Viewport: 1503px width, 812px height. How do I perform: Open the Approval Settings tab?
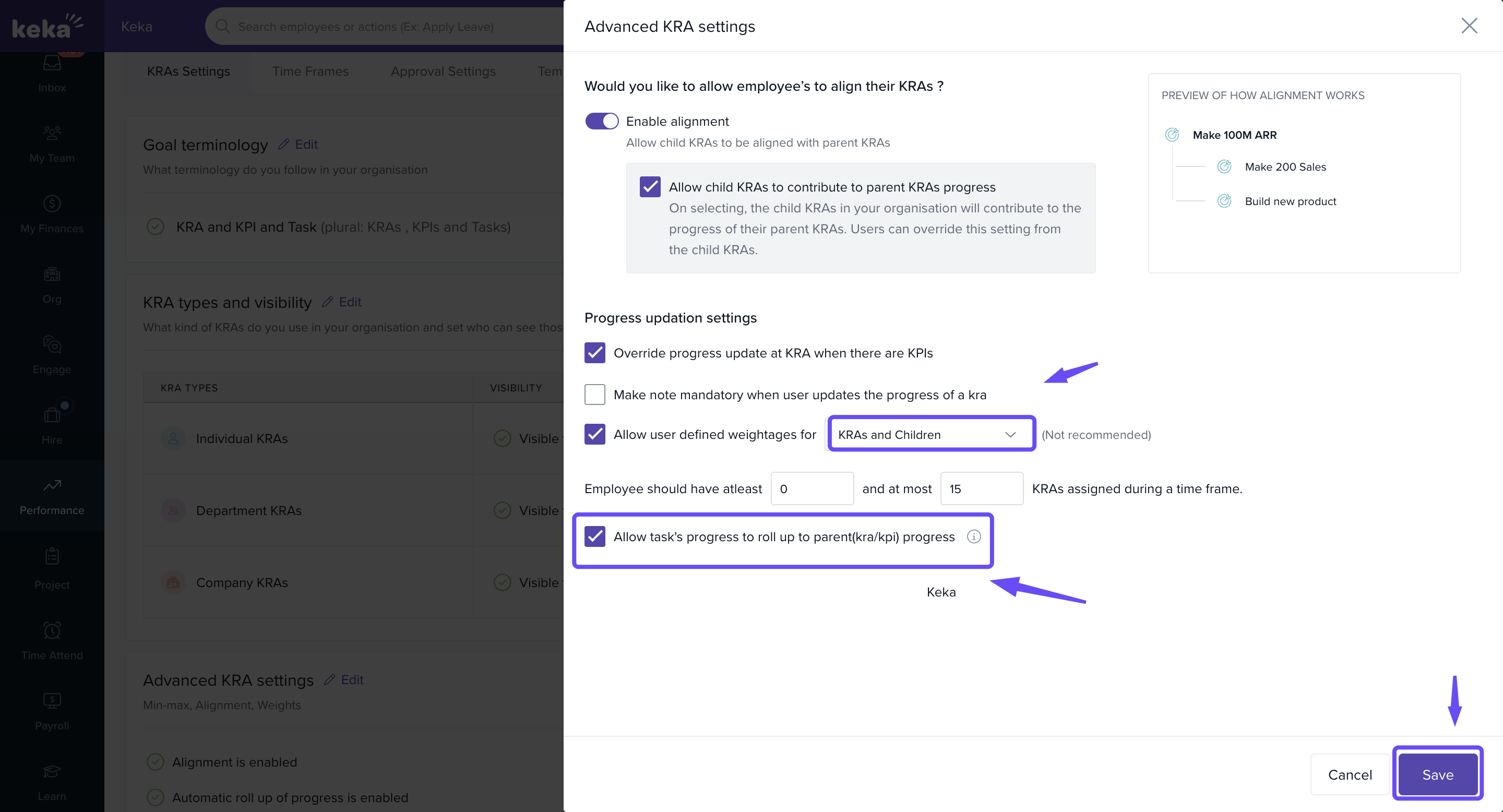(x=443, y=71)
